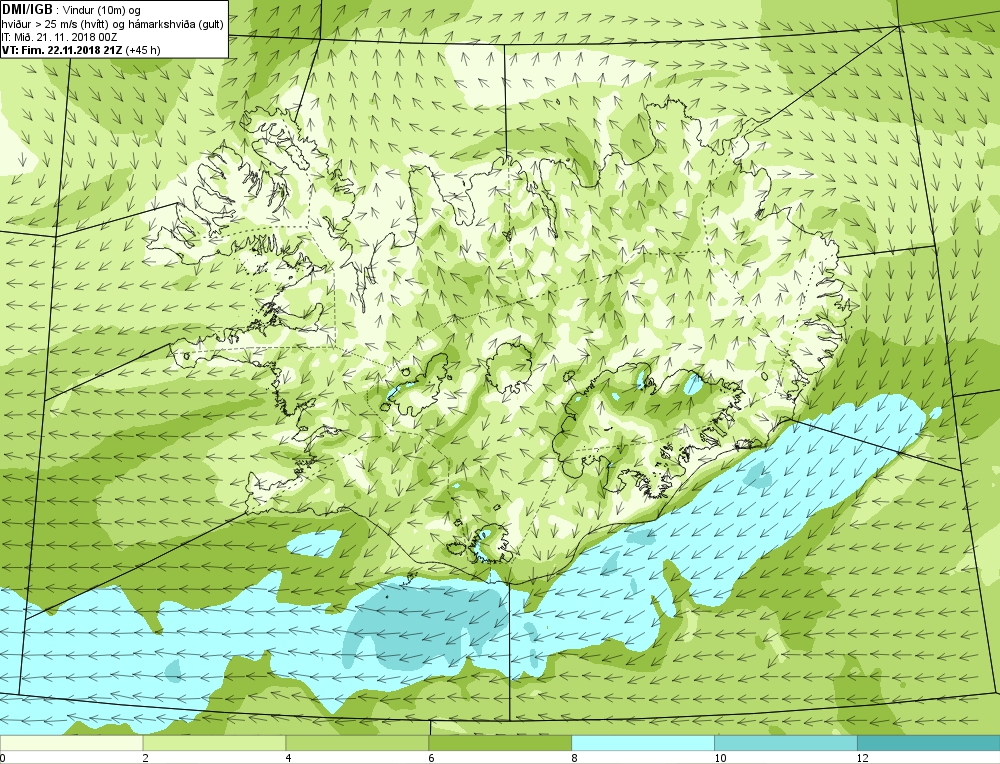This screenshot has height=764, width=1000.
Task: Click the legend scale label '10'
Action: tap(719, 758)
